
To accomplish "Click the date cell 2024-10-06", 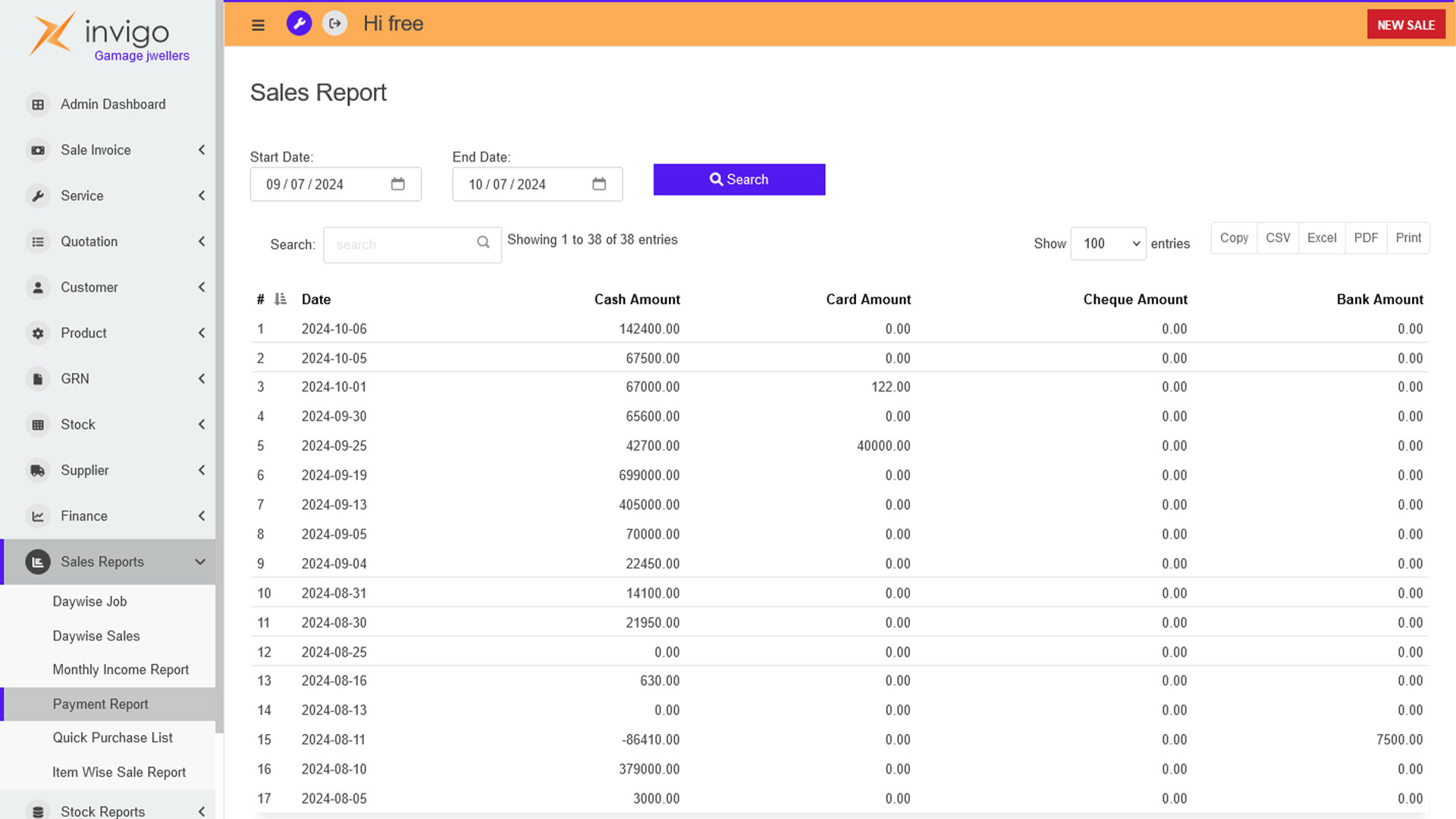I will (334, 329).
